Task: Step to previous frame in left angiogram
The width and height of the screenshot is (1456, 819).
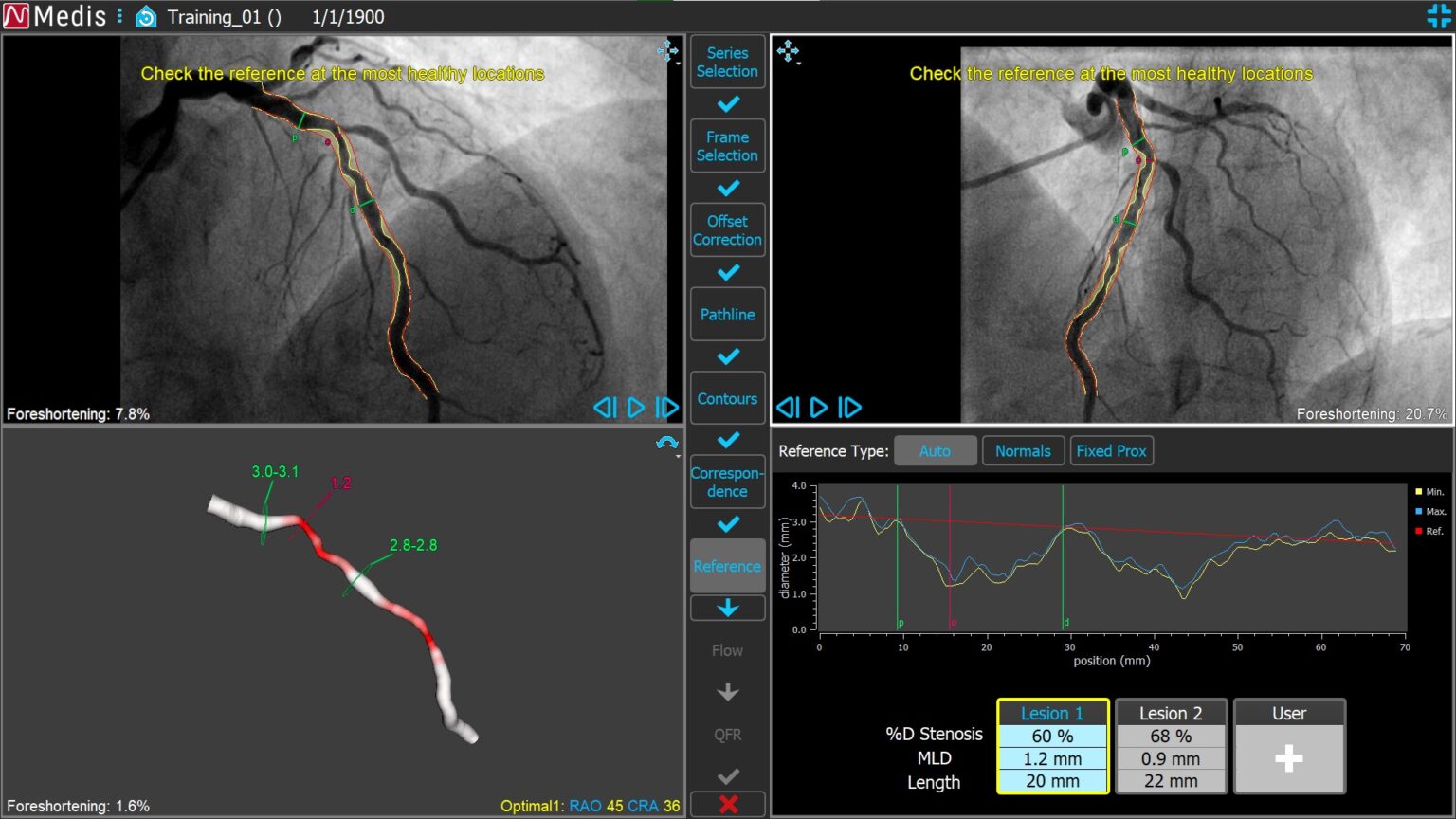Action: coord(604,408)
